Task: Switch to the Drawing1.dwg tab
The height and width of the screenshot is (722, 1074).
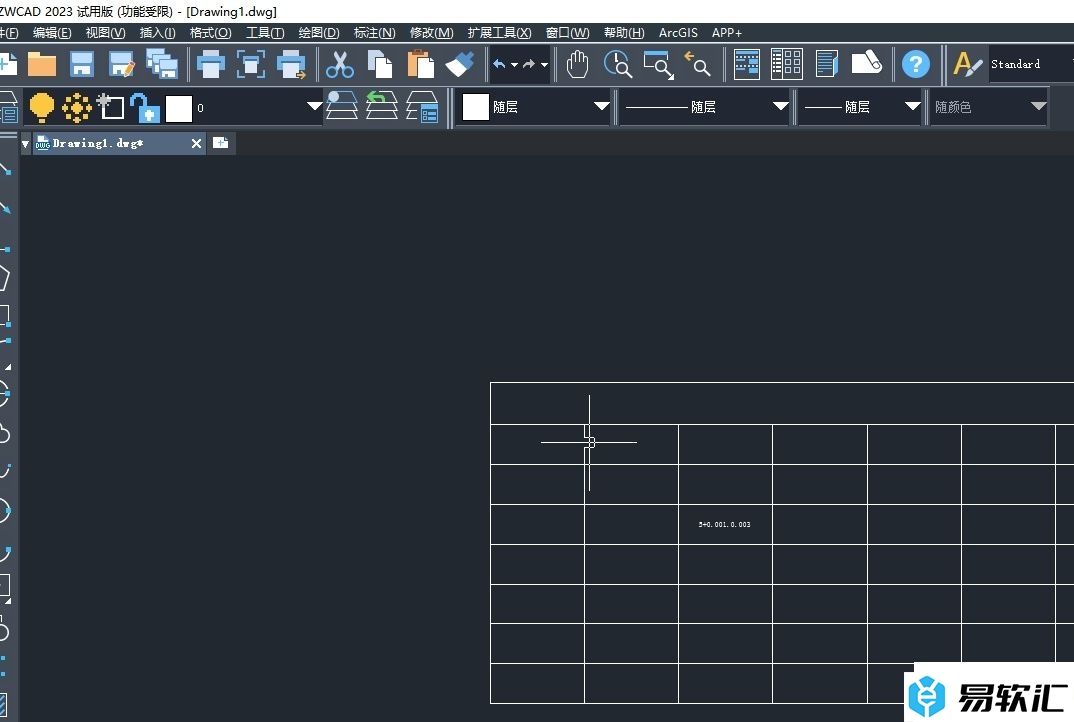Action: [x=110, y=143]
